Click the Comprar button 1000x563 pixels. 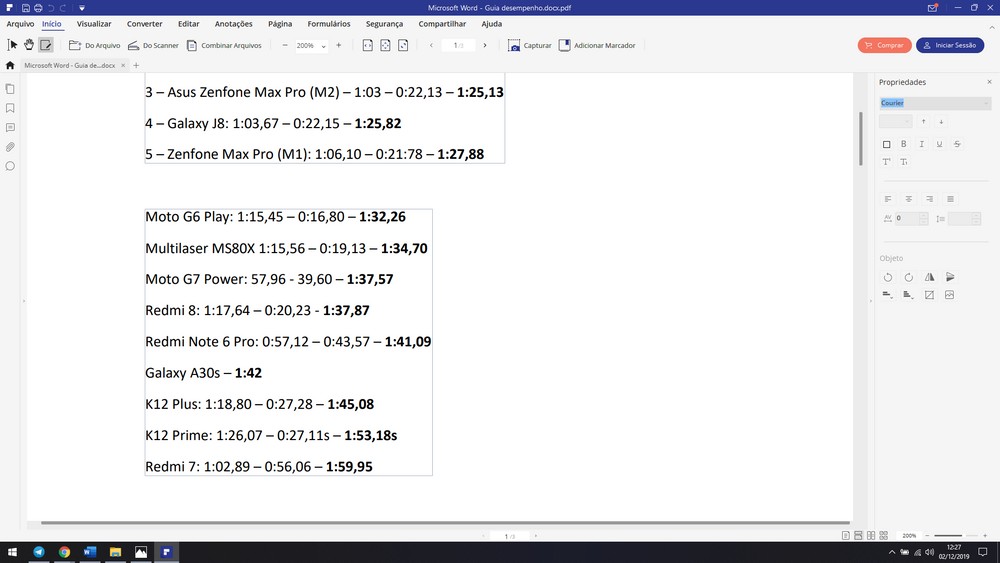[885, 45]
